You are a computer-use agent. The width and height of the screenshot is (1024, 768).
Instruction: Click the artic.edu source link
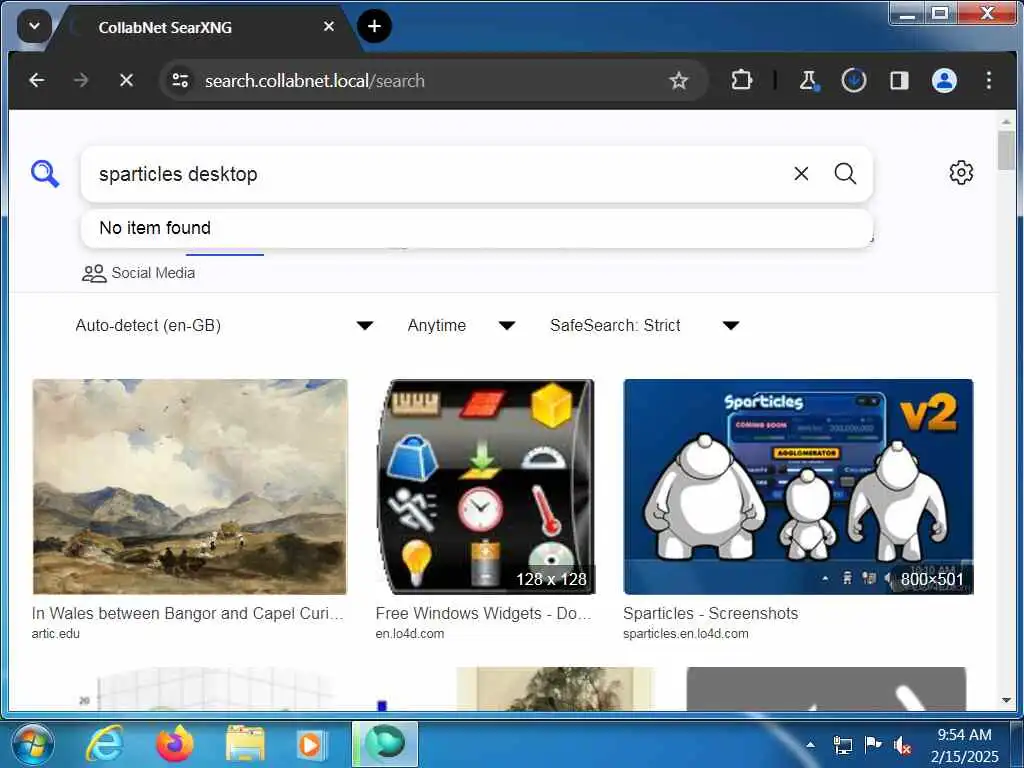pos(56,633)
